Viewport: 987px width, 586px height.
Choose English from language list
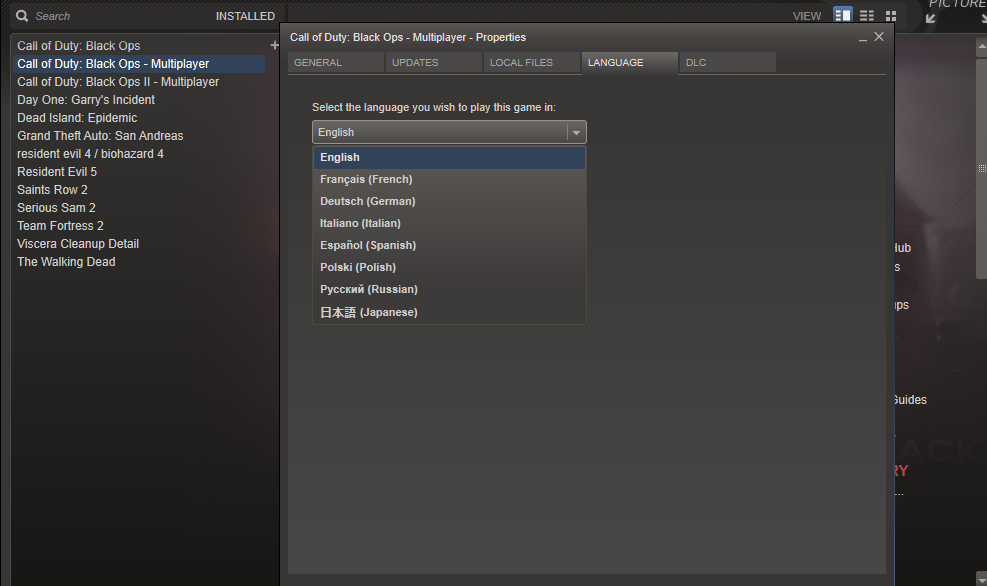coord(449,157)
